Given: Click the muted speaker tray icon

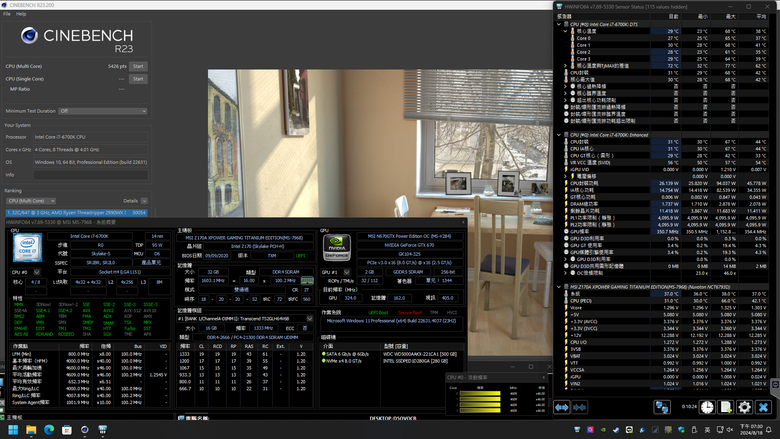Looking at the screenshot, I should [x=730, y=430].
